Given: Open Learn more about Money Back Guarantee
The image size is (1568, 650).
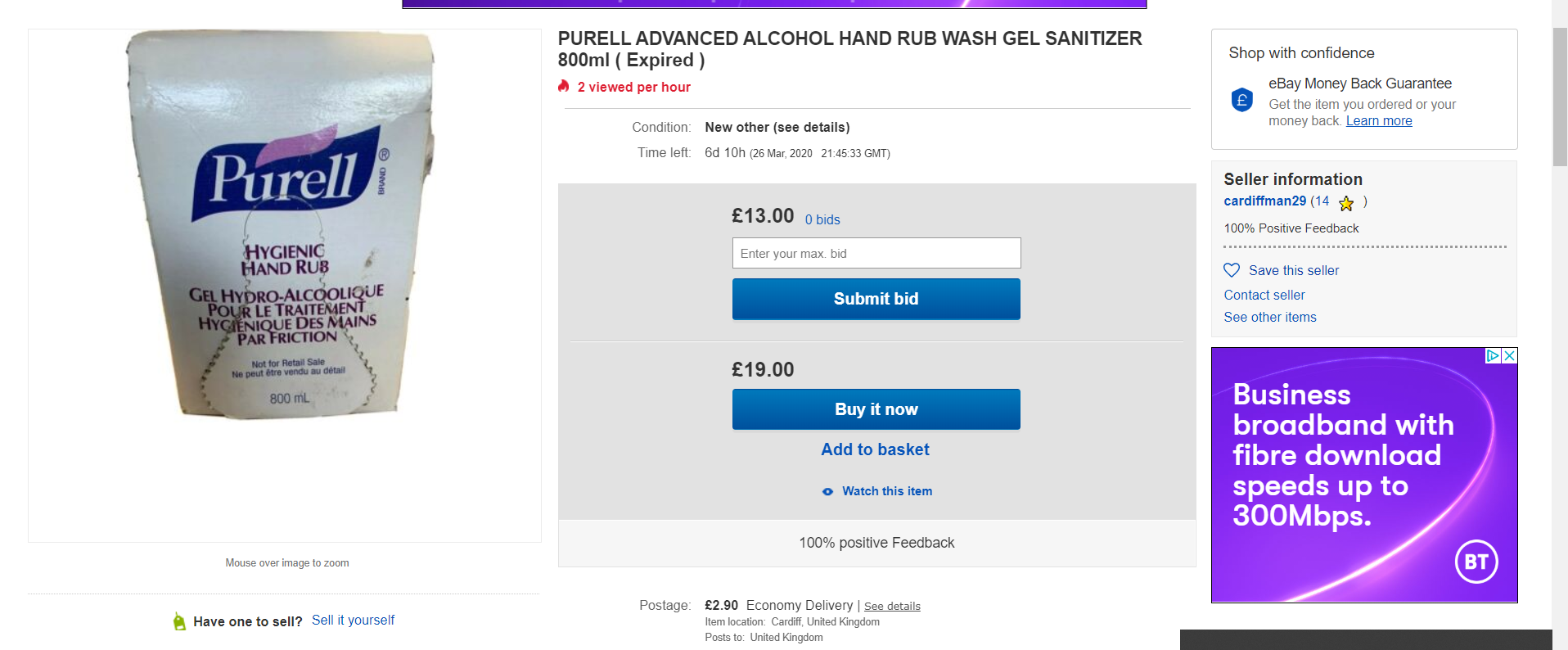Looking at the screenshot, I should pyautogui.click(x=1378, y=120).
